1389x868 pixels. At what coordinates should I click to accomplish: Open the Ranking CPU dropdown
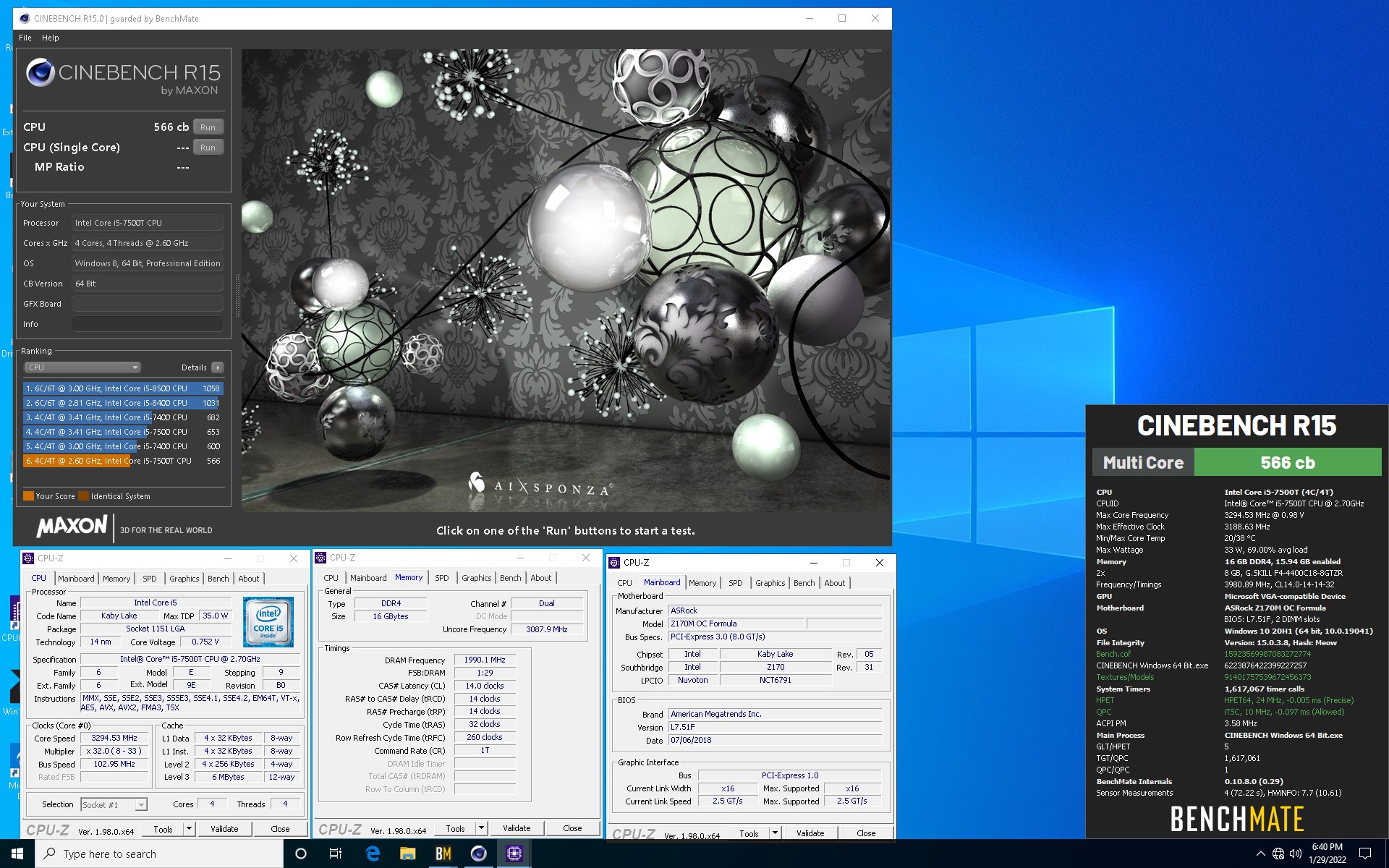(x=82, y=367)
